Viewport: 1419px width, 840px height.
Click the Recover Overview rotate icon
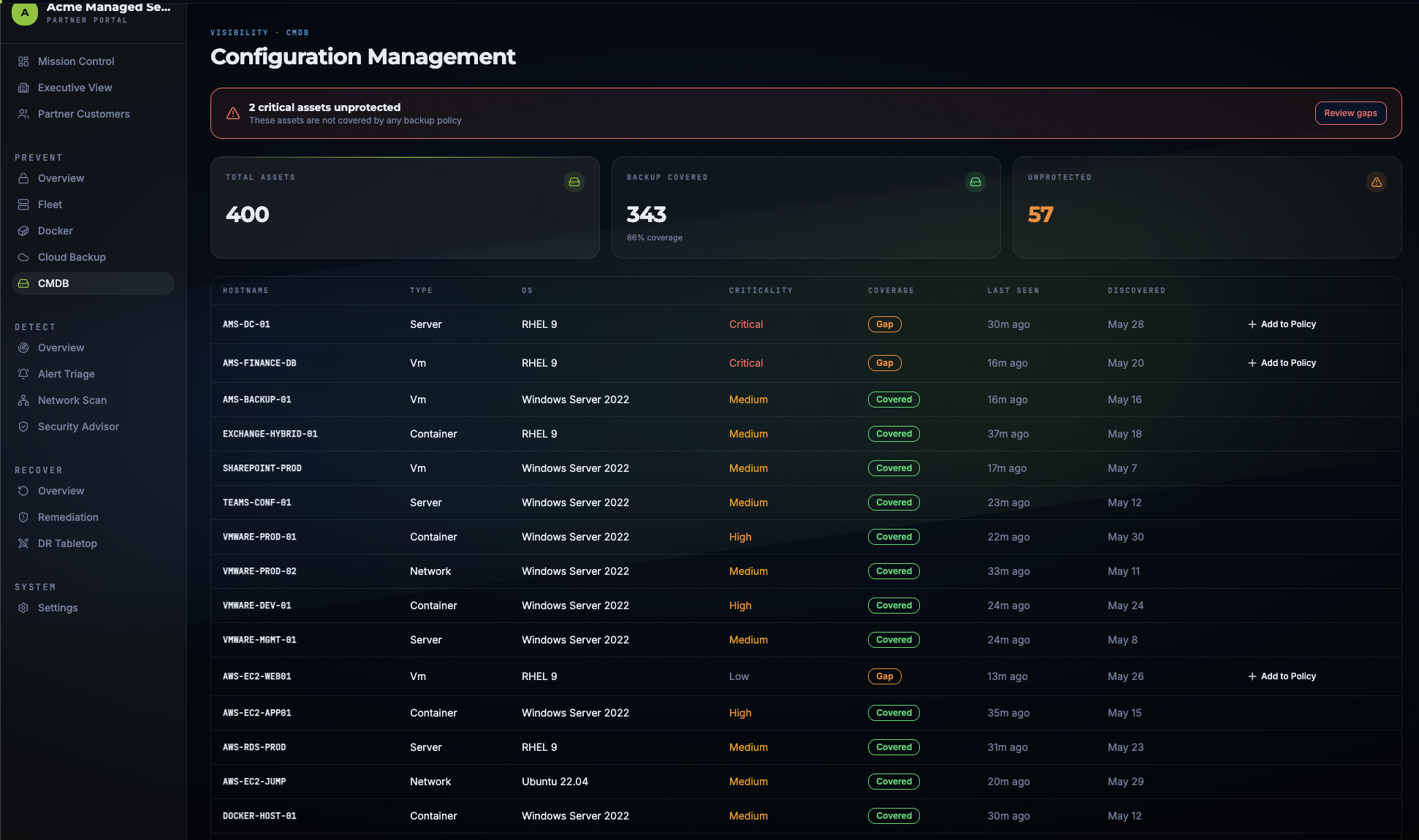point(23,491)
